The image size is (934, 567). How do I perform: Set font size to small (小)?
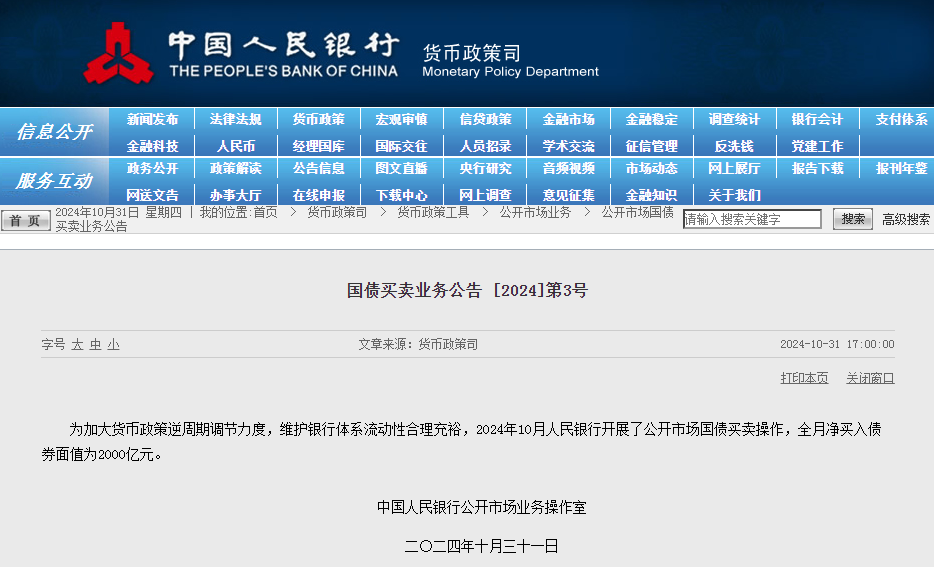point(113,344)
